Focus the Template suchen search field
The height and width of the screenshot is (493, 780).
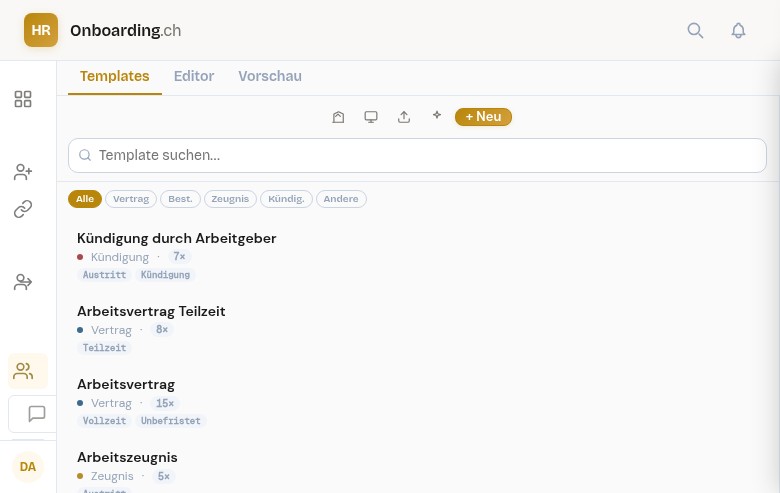[417, 156]
